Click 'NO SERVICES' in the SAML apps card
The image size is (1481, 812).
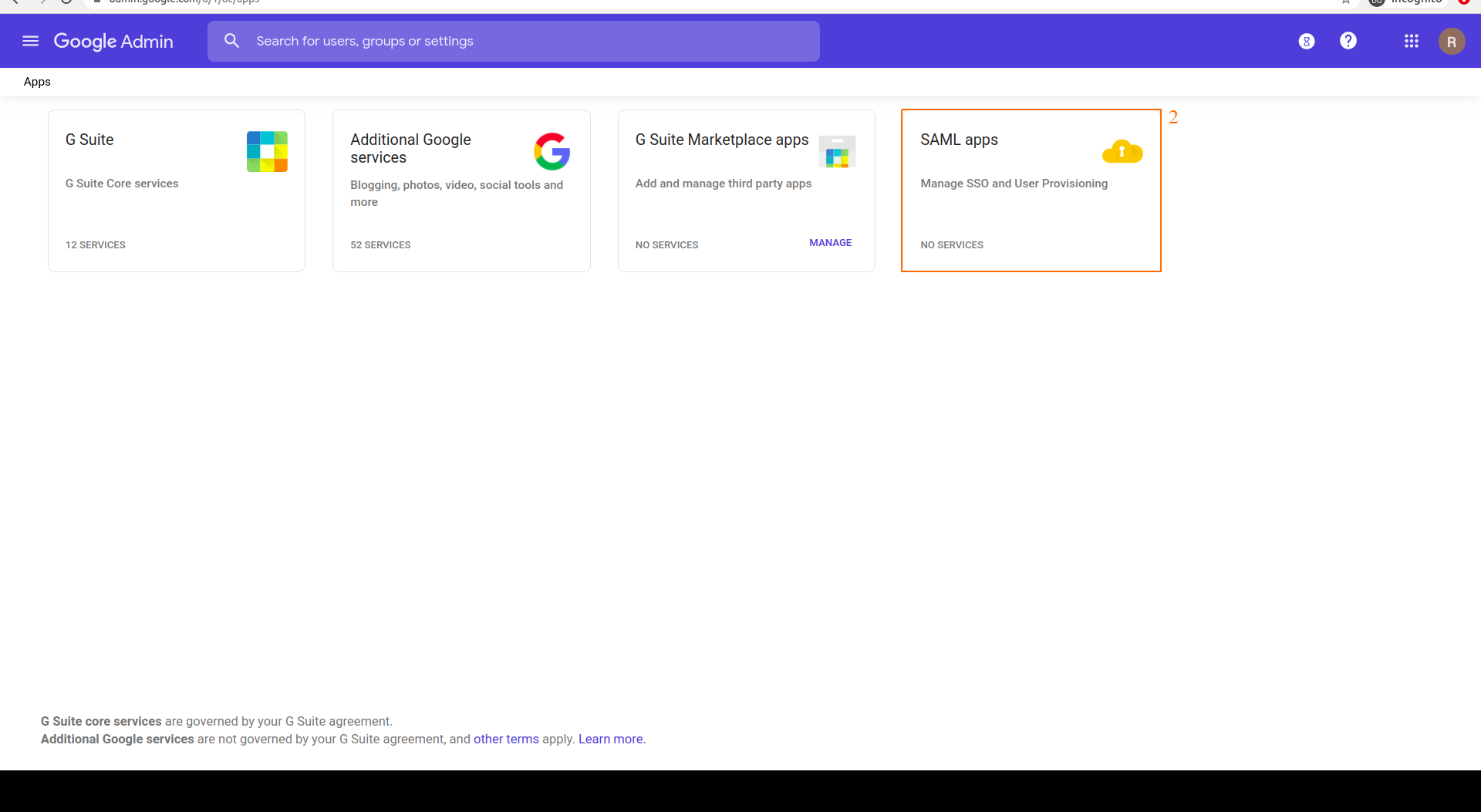(x=952, y=245)
